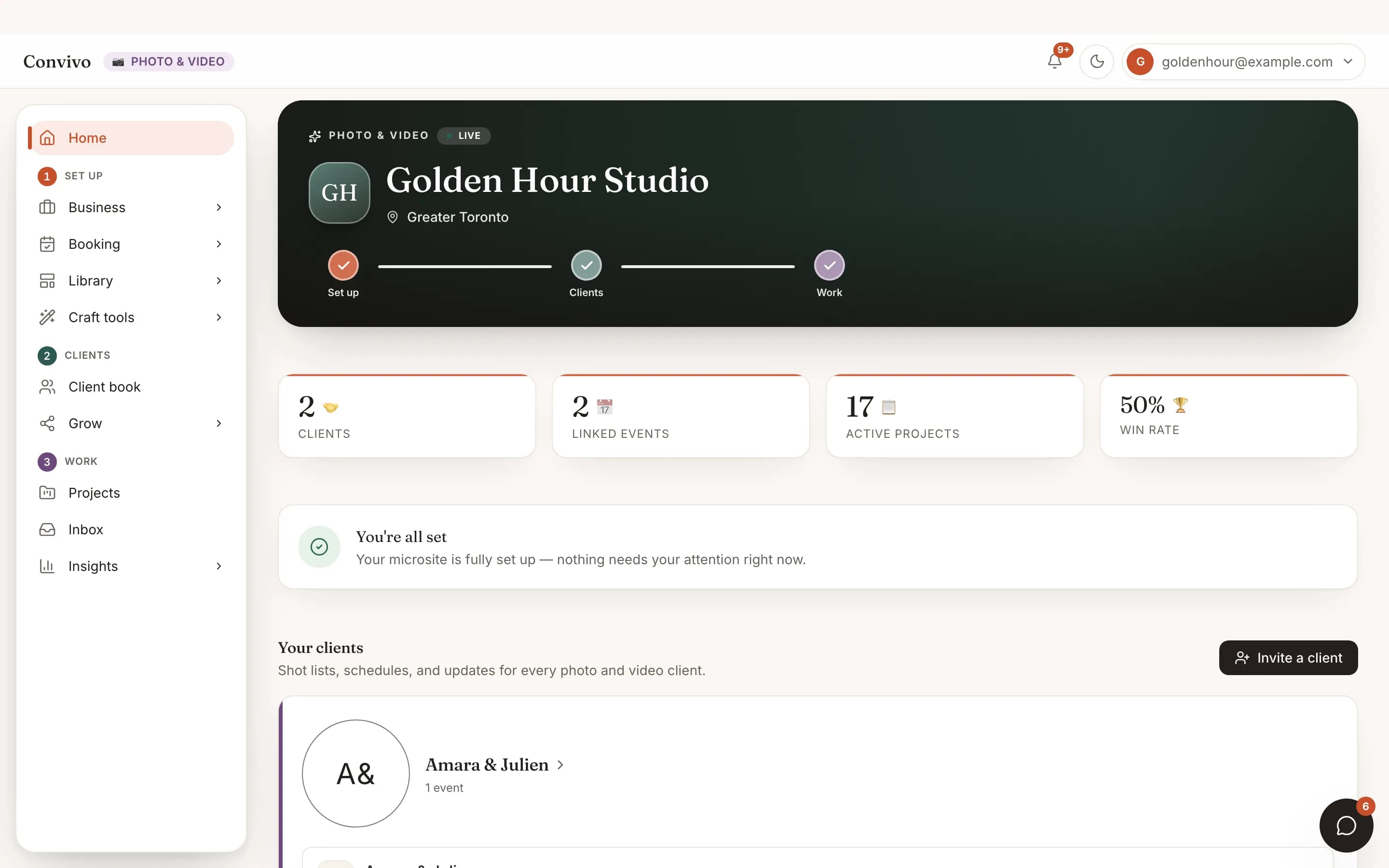Expand the Business submenu chevron
The width and height of the screenshot is (1389, 868).
pyautogui.click(x=218, y=207)
